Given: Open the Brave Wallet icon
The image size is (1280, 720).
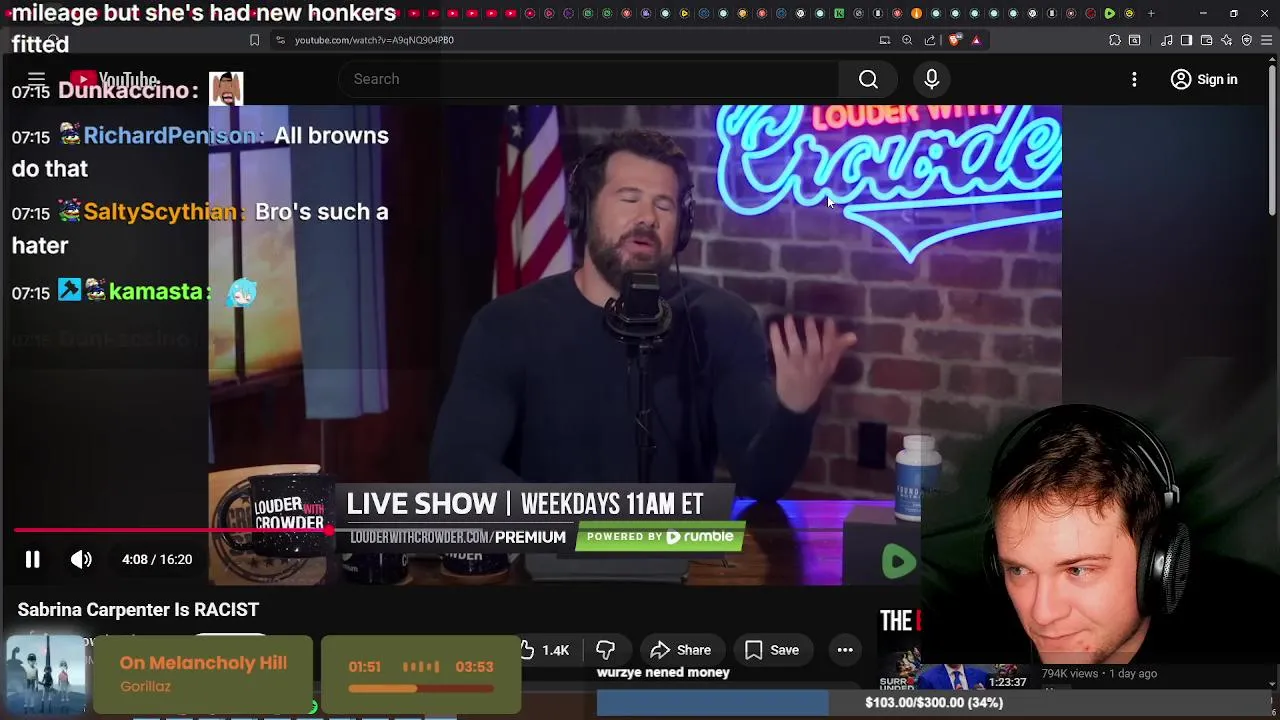Looking at the screenshot, I should (1206, 40).
